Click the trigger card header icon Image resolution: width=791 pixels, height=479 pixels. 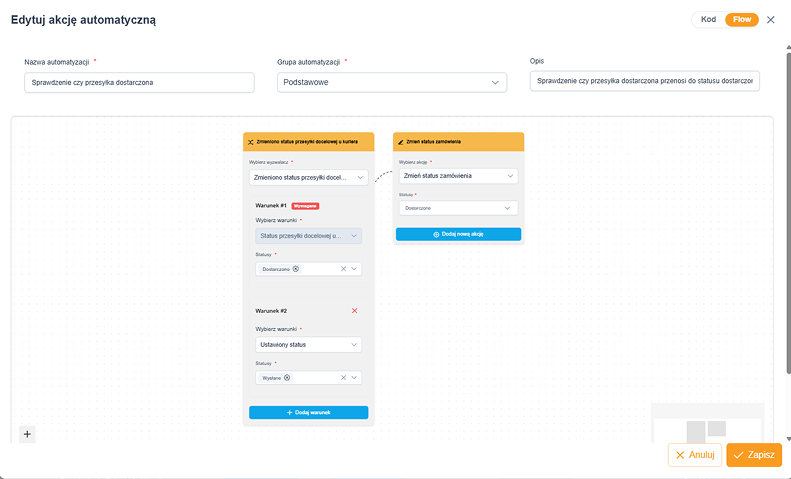[x=250, y=142]
